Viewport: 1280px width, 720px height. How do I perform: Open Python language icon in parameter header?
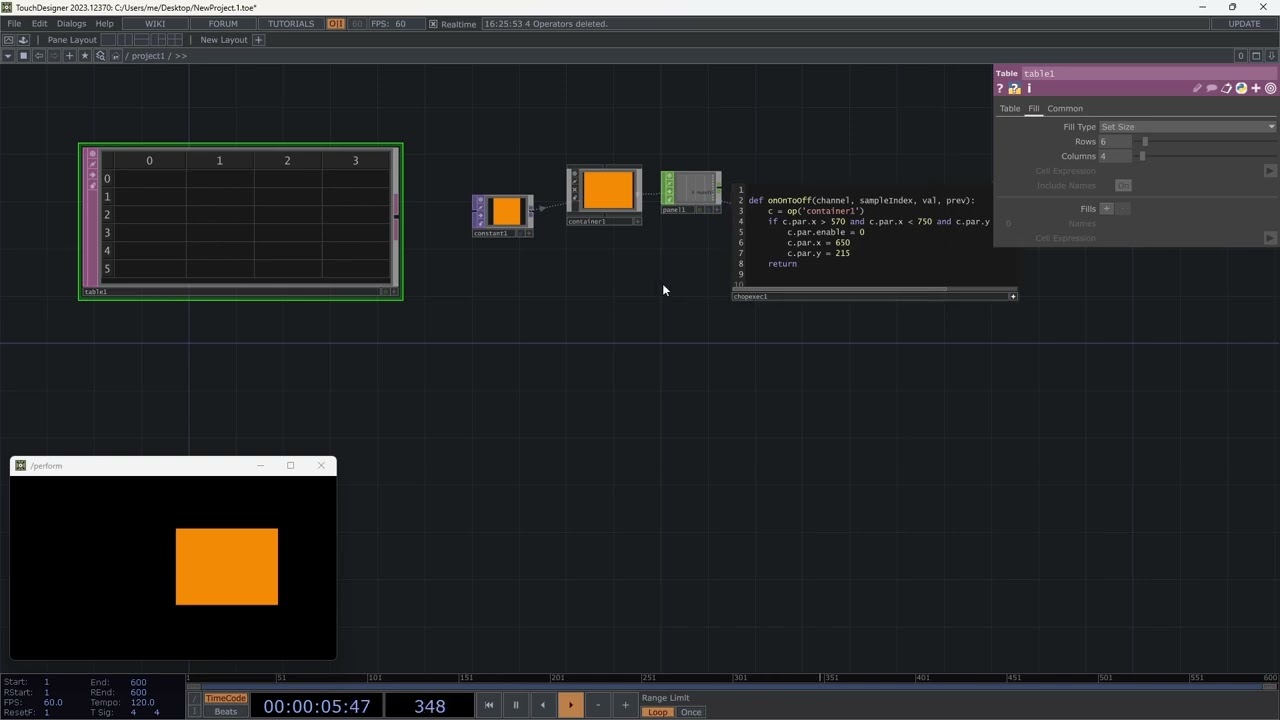click(1241, 89)
